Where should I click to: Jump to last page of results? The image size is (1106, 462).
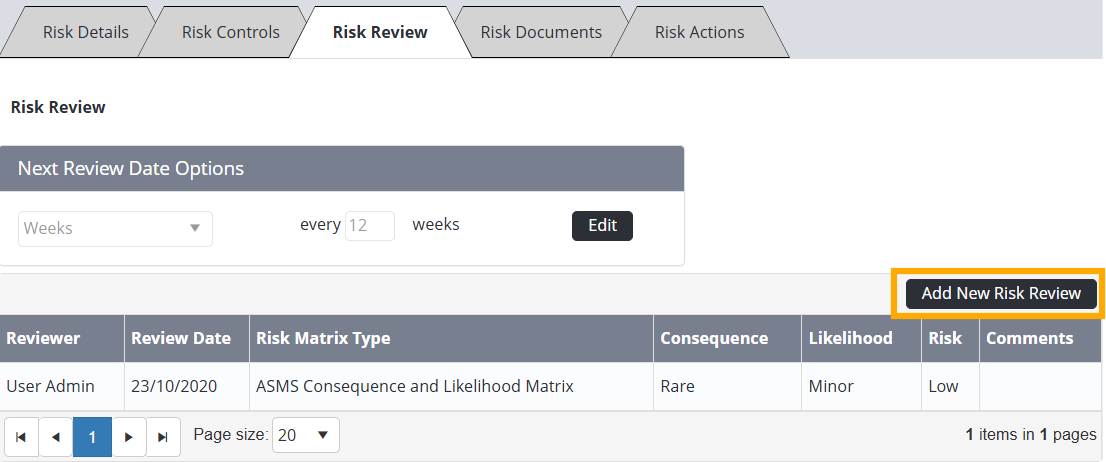[163, 437]
